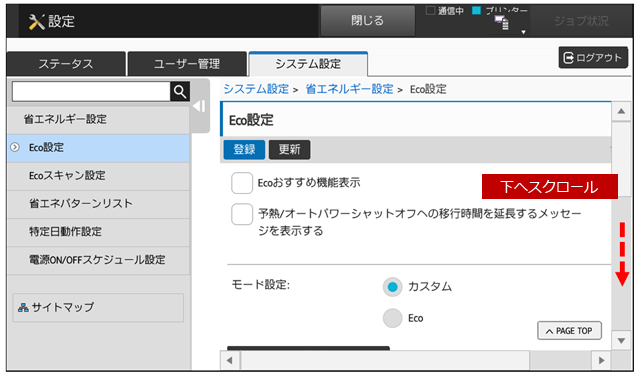Click the システム設定 breadcrumb link

point(256,89)
